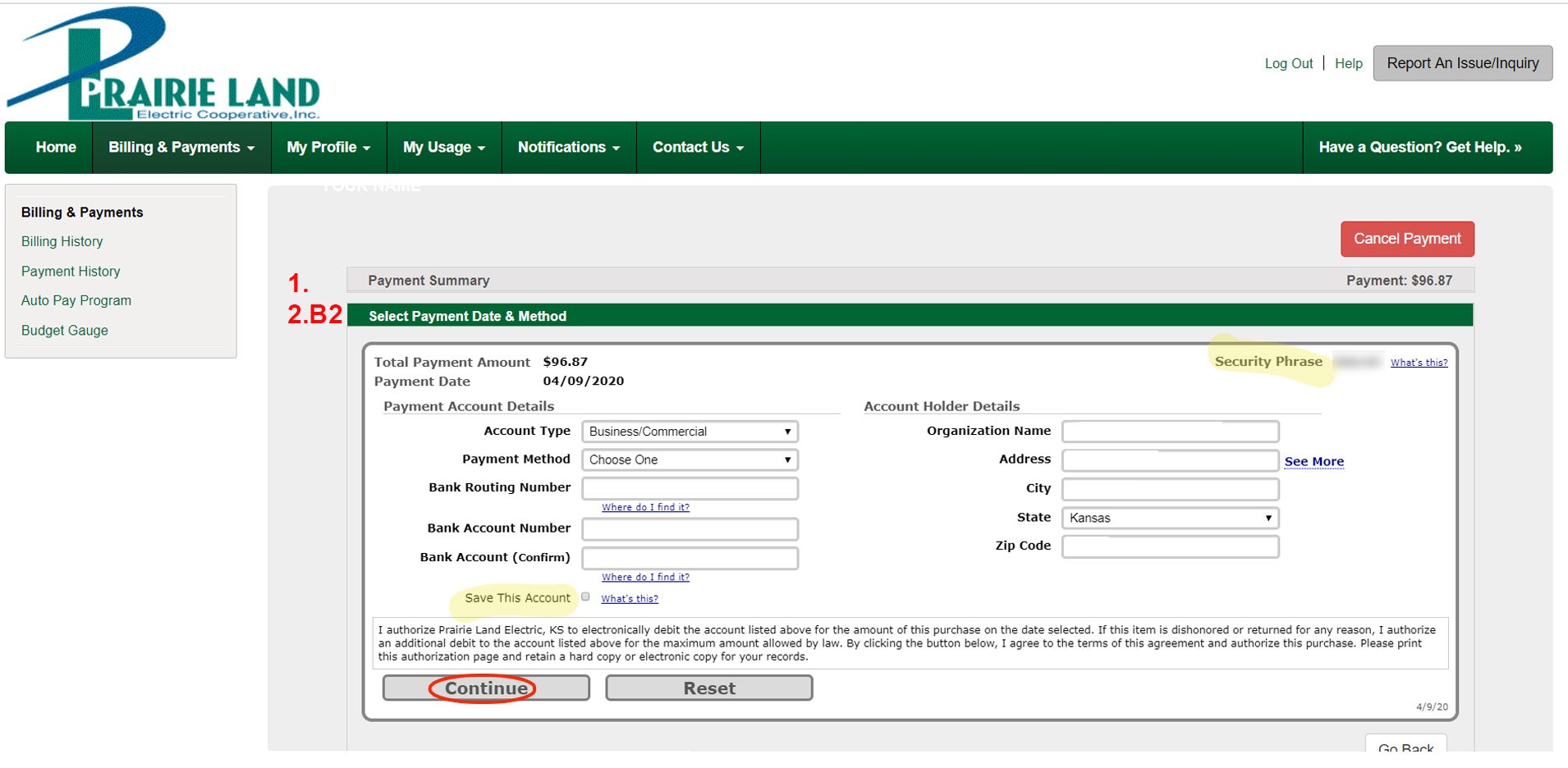Click the Continue button

(486, 688)
